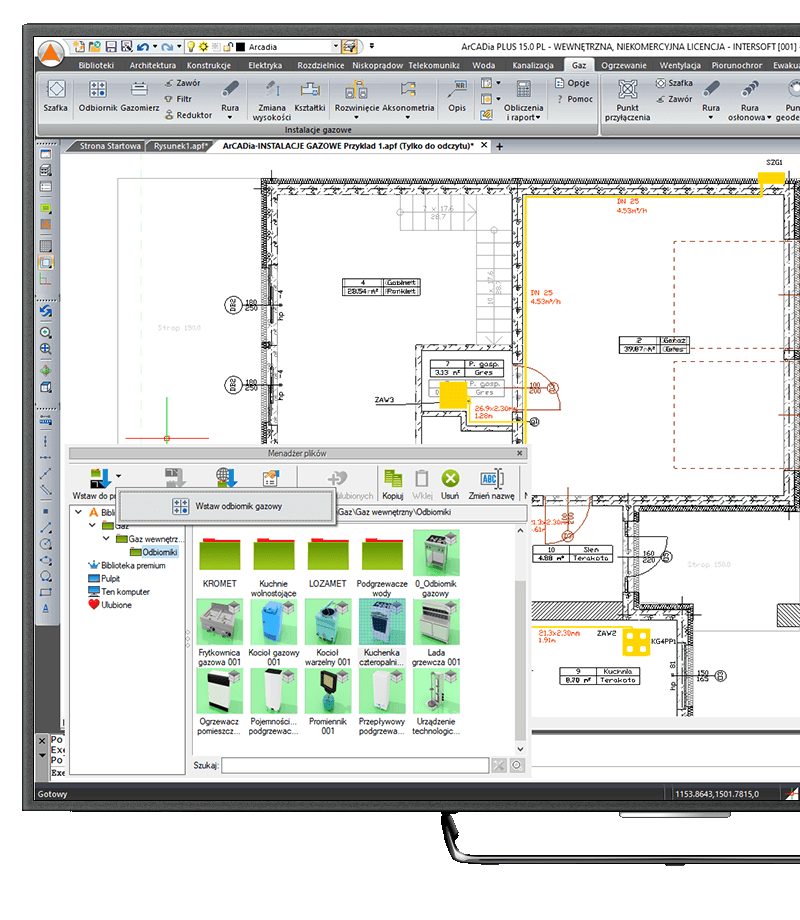The image size is (800, 920).
Task: Open the Kształtki fittings tool
Action: pos(310,96)
